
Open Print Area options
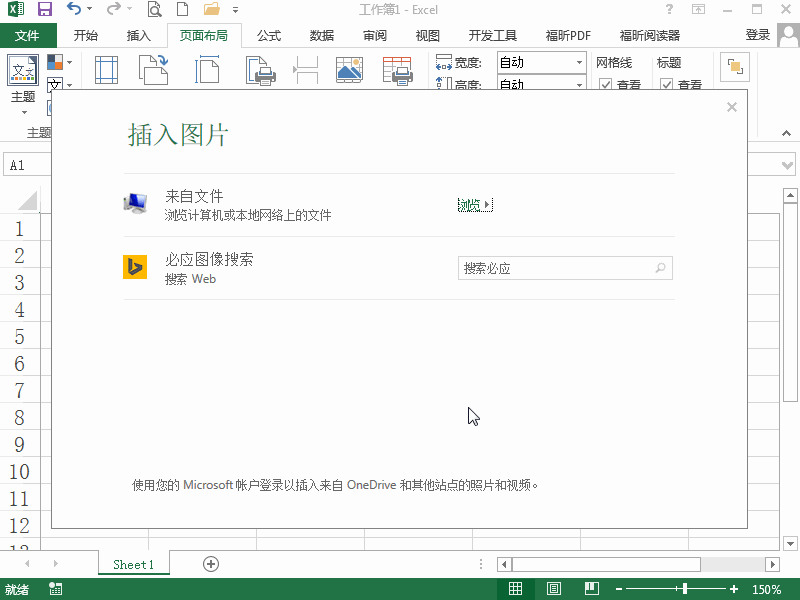coord(261,70)
